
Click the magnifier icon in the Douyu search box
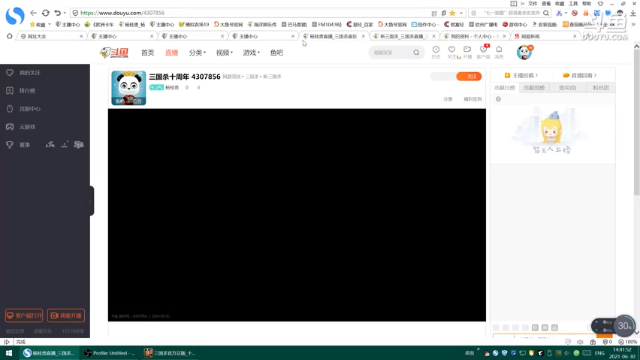[x=416, y=53]
